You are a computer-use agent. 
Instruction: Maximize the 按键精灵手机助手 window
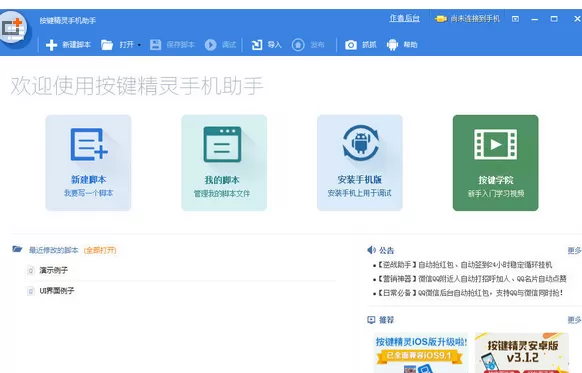coord(554,19)
